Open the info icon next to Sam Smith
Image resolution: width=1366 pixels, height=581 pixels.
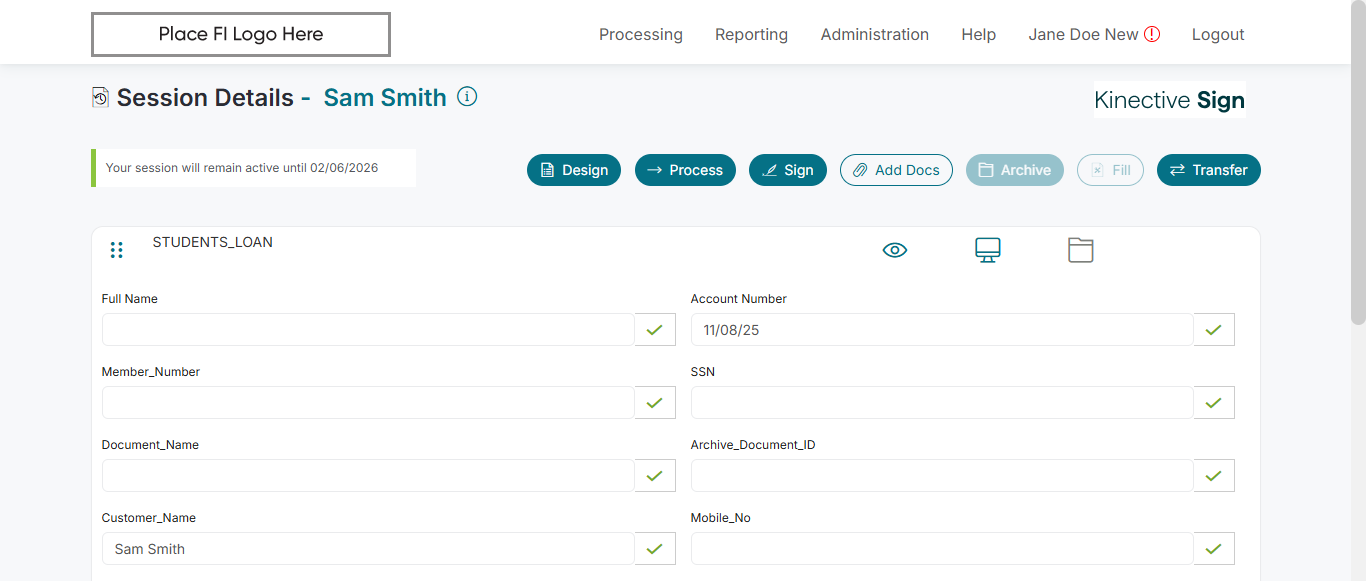(467, 97)
